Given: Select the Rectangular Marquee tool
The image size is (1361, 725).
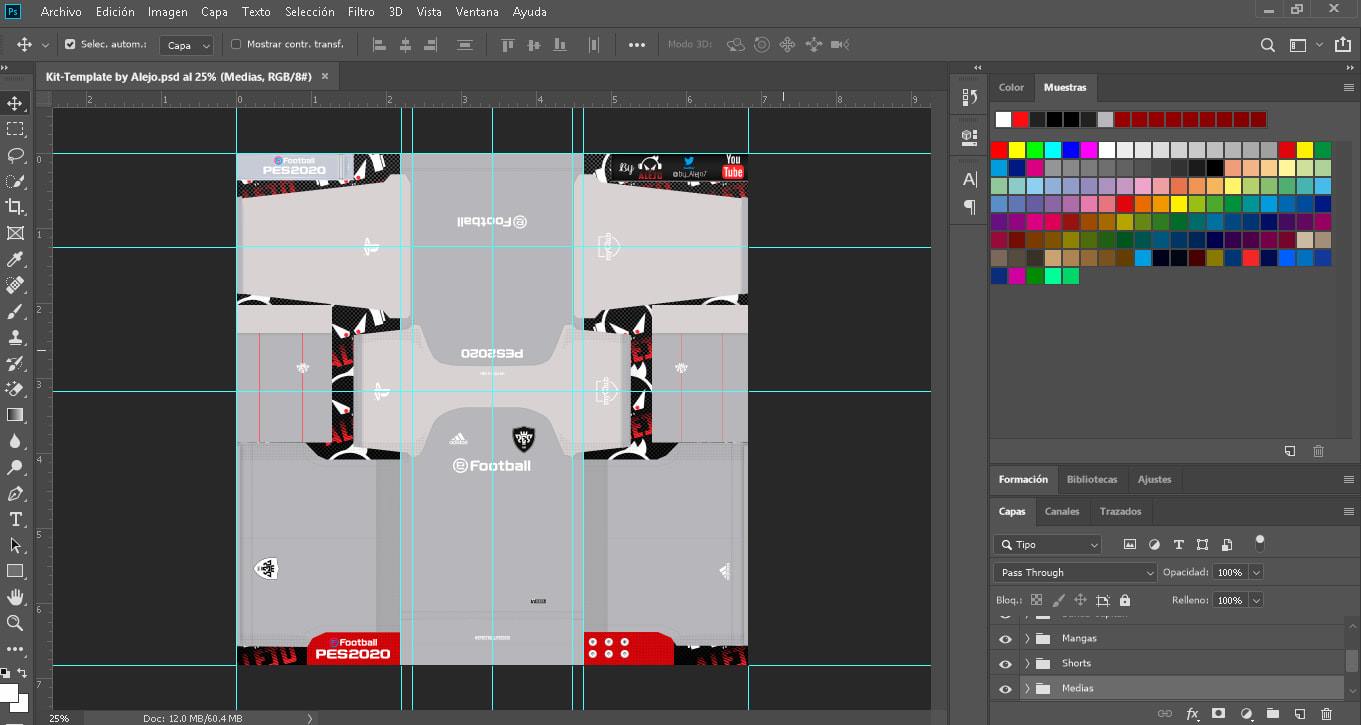Looking at the screenshot, I should [15, 129].
